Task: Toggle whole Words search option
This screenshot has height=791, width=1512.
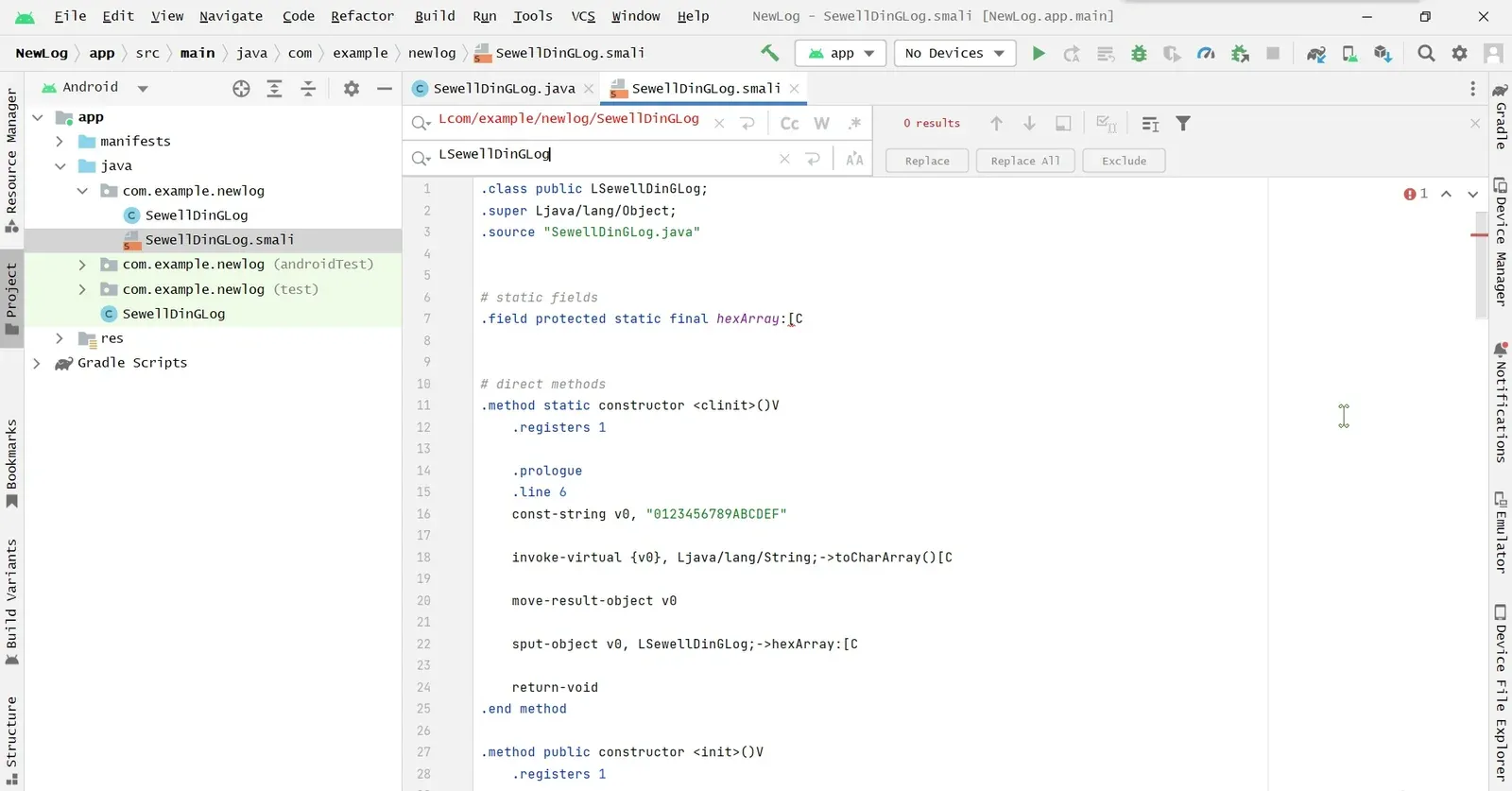Action: [822, 124]
